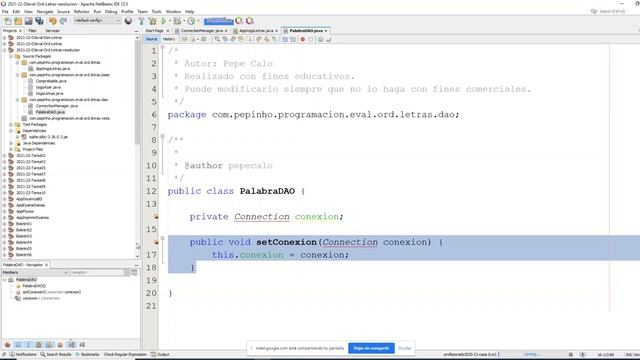The height and width of the screenshot is (360, 640).
Task: Click the Build Project hammer icon
Action: pos(141,21)
